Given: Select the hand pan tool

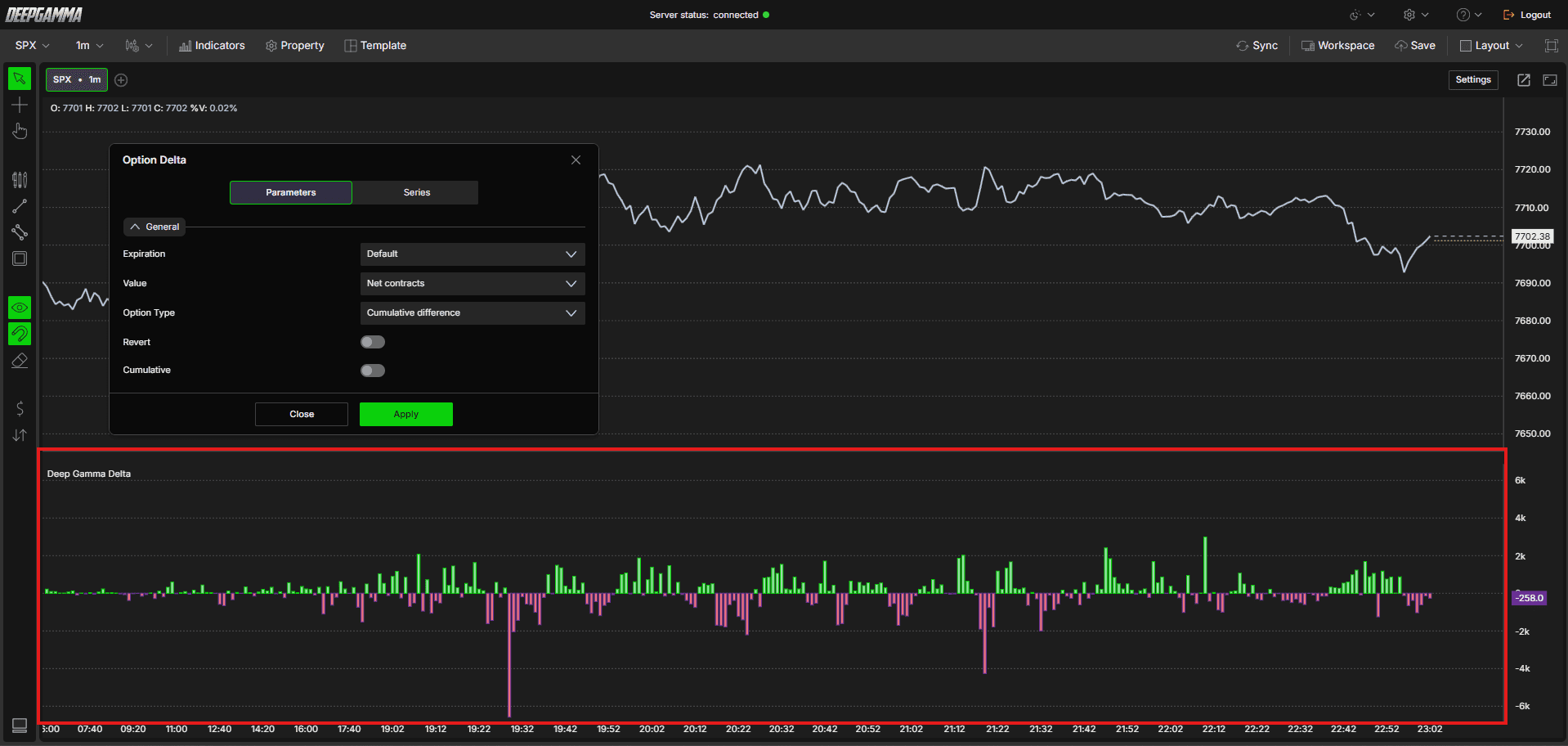Looking at the screenshot, I should click(20, 131).
